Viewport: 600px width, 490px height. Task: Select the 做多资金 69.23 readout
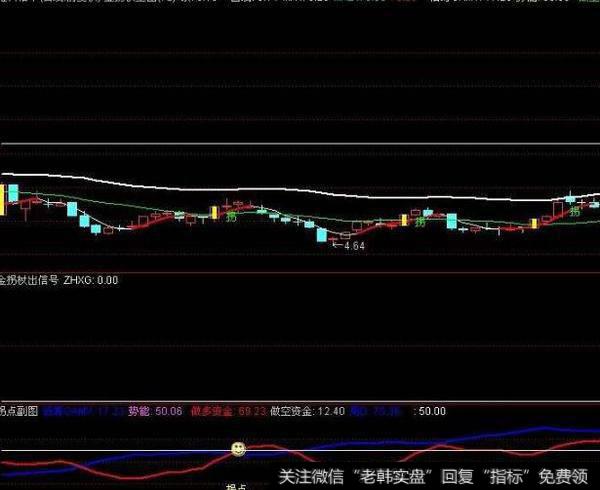coord(220,410)
